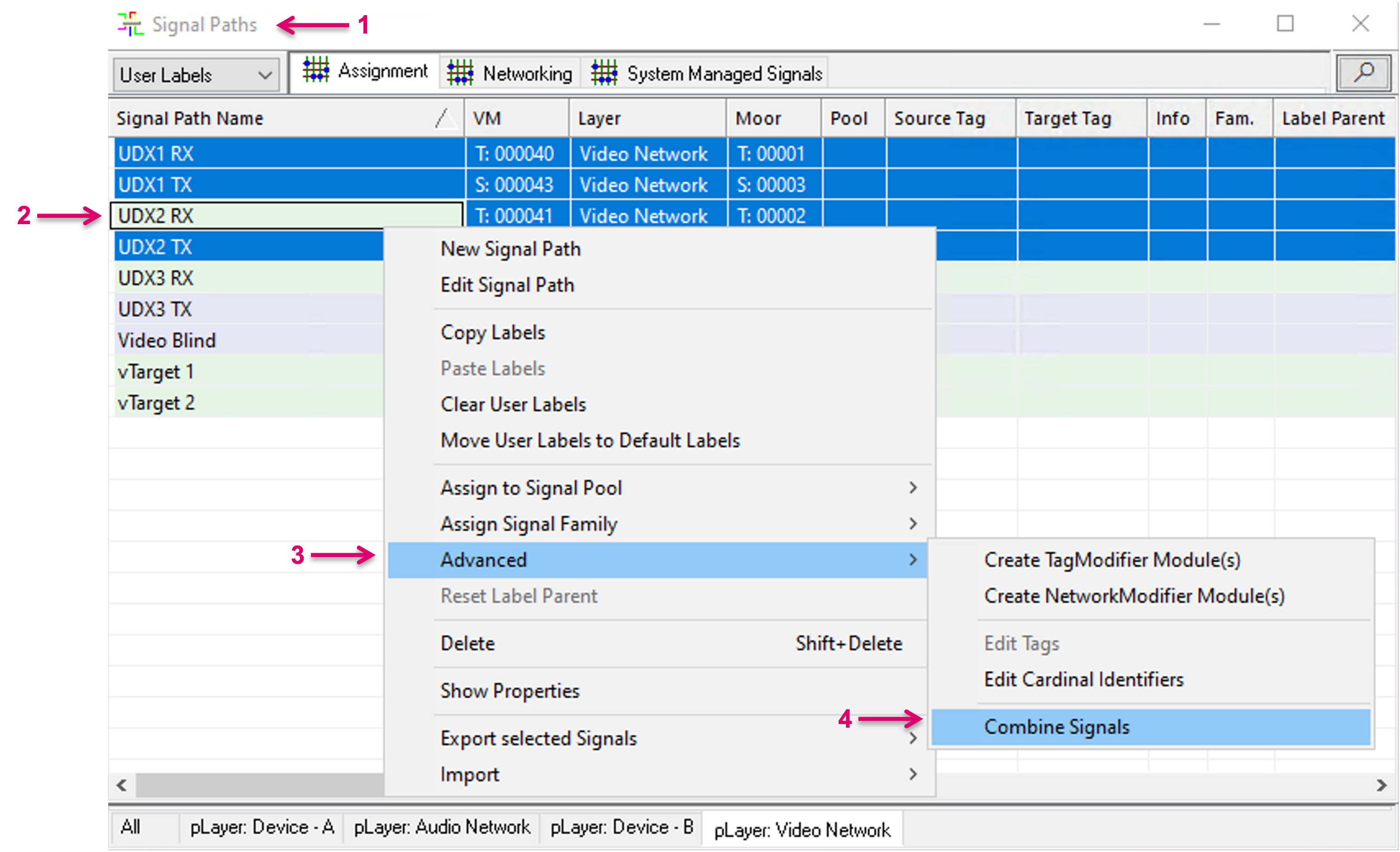Click the Layer column header
Image resolution: width=1400 pixels, height=852 pixels.
pyautogui.click(x=599, y=118)
